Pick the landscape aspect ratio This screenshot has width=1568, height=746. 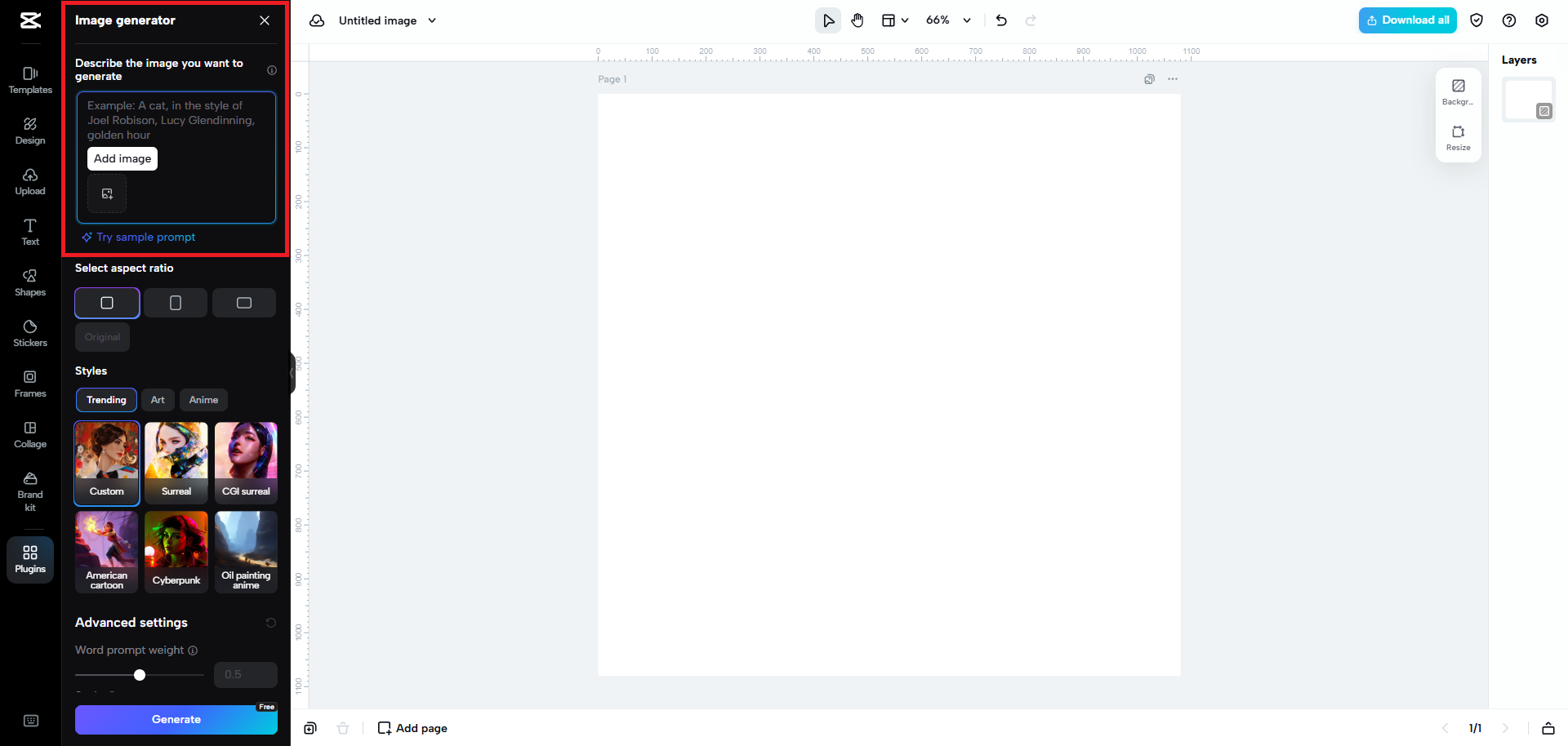coord(244,303)
